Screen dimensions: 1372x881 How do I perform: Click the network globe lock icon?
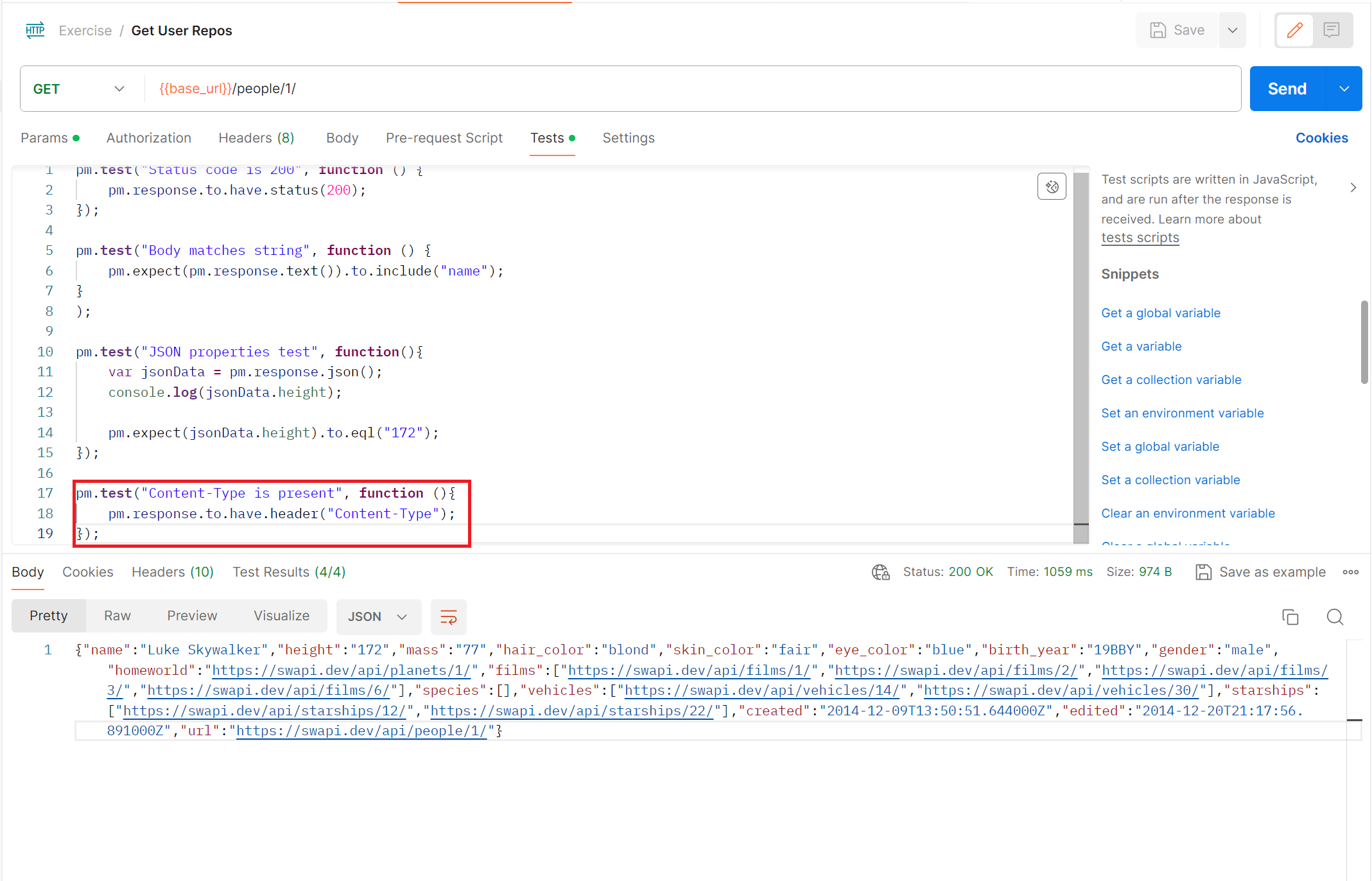(880, 572)
